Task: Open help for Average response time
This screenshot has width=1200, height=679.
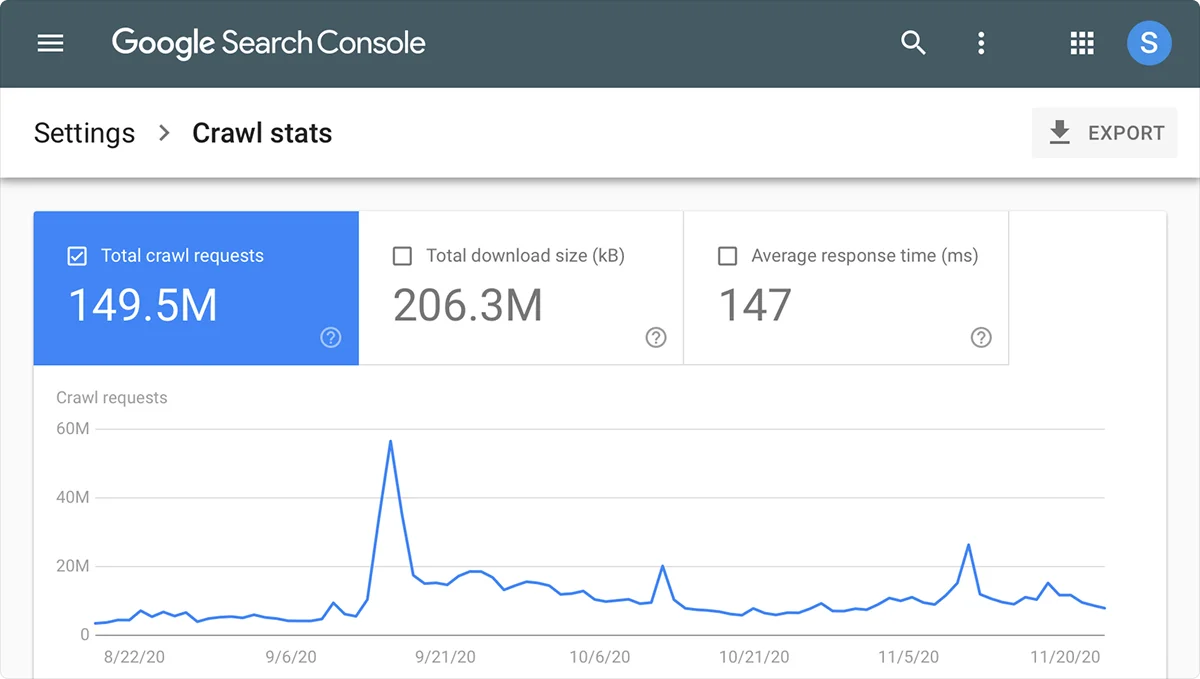Action: (981, 339)
